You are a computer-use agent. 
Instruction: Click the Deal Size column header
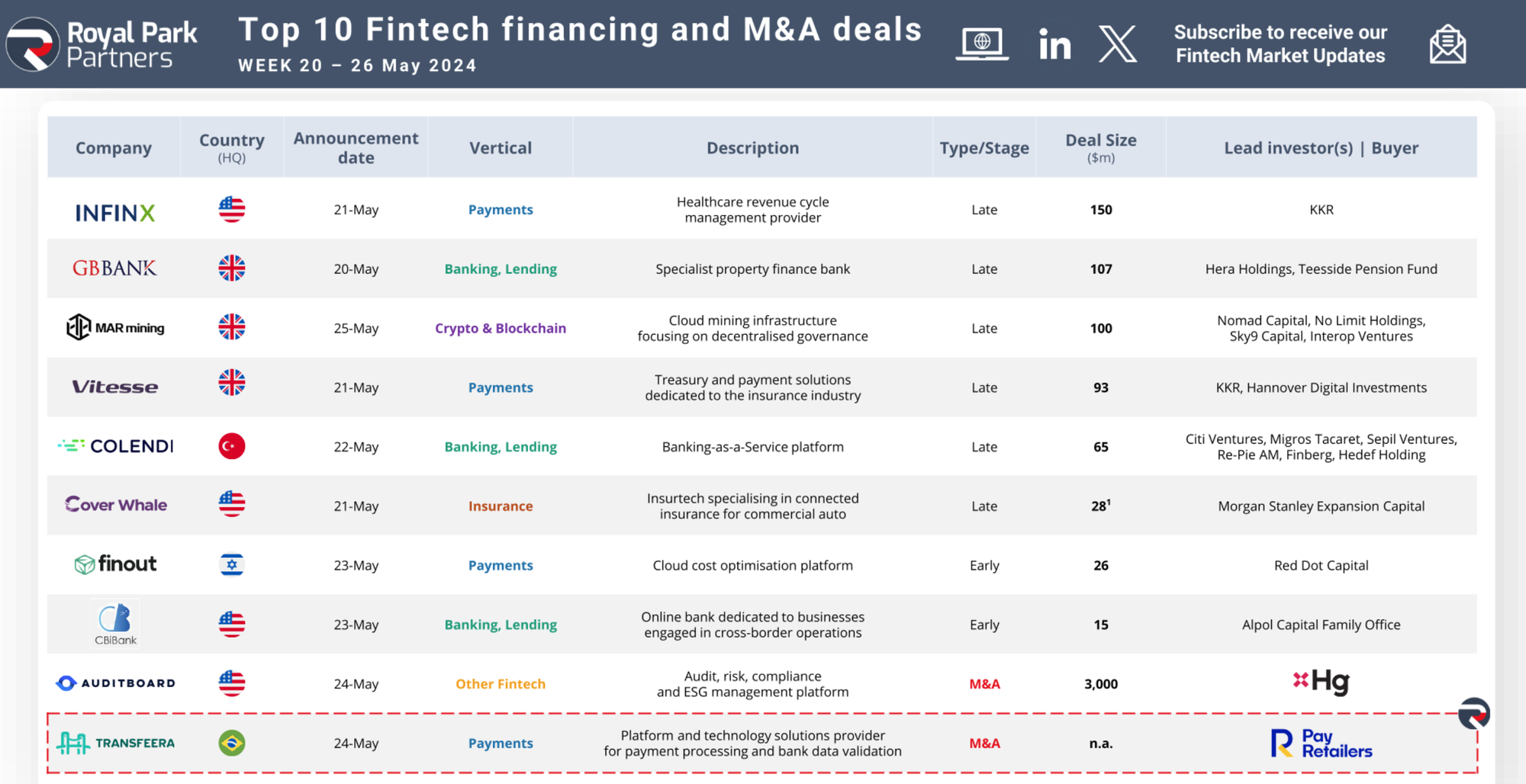coord(1100,147)
